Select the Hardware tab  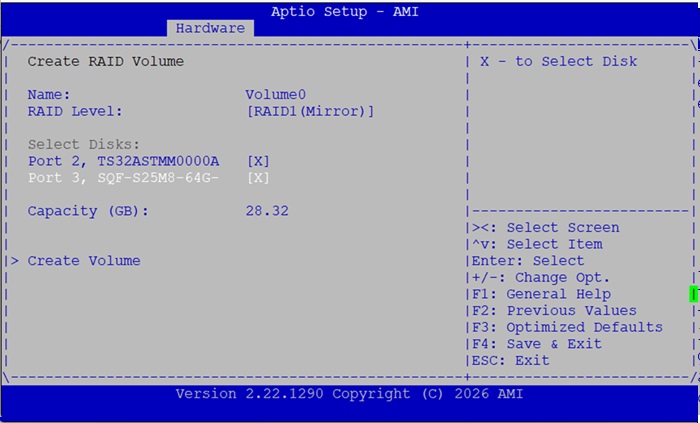point(210,28)
